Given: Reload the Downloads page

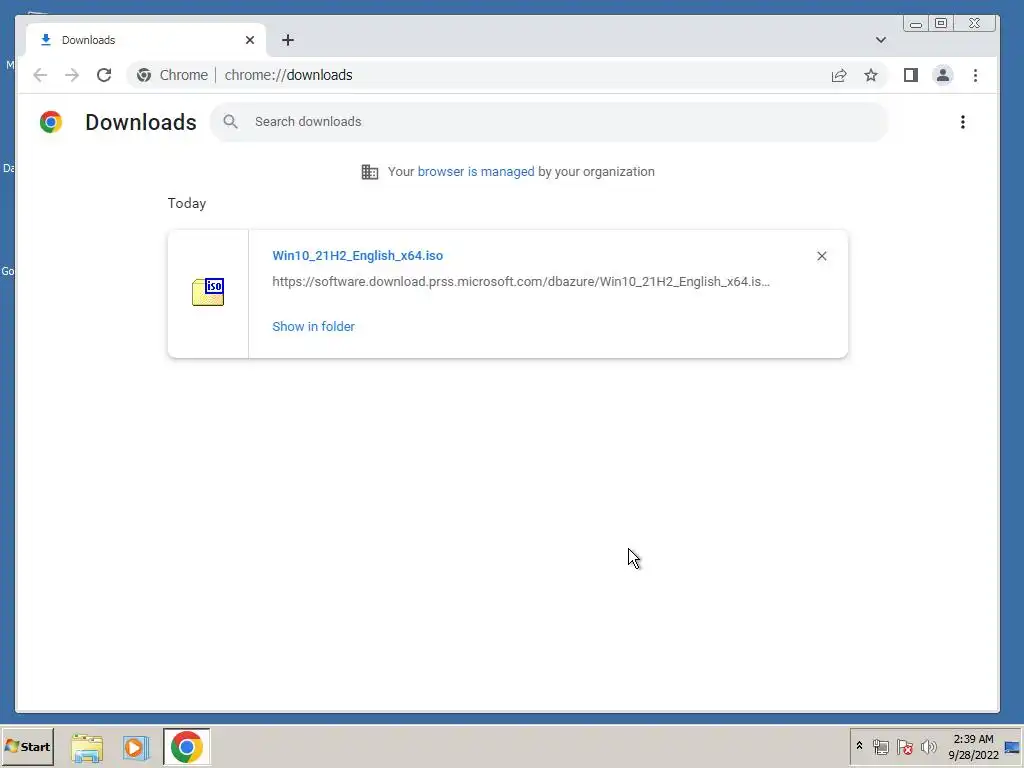Looking at the screenshot, I should point(104,75).
